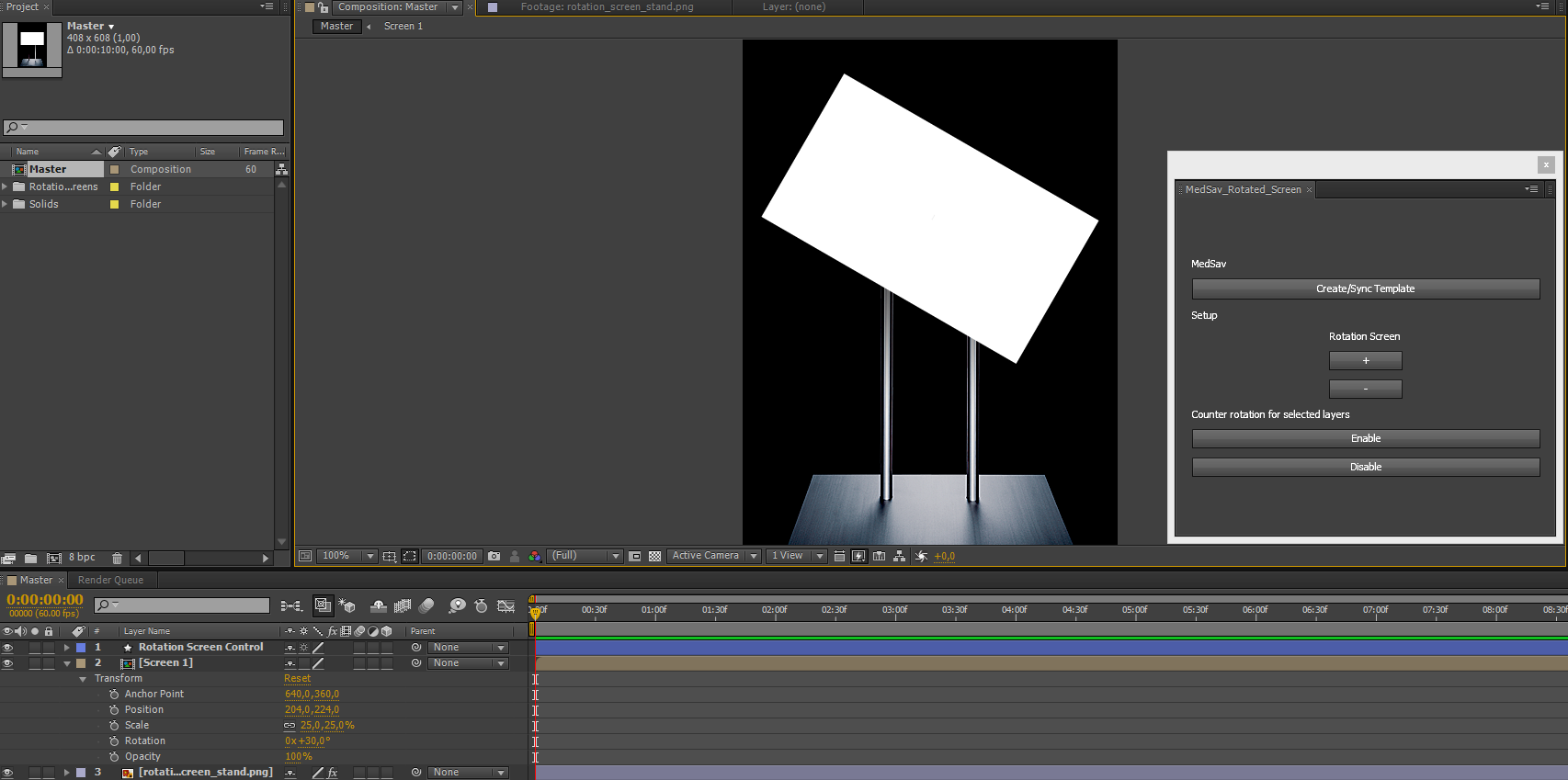Click the plus Rotation Screen button
The height and width of the screenshot is (780, 1568).
click(1365, 360)
